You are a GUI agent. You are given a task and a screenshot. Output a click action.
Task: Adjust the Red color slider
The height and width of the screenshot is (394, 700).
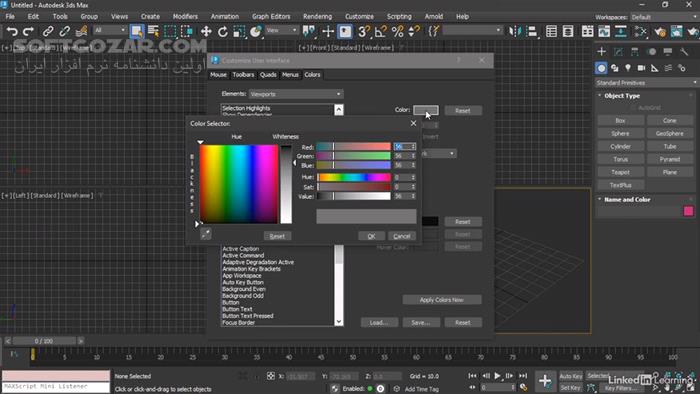tap(353, 146)
